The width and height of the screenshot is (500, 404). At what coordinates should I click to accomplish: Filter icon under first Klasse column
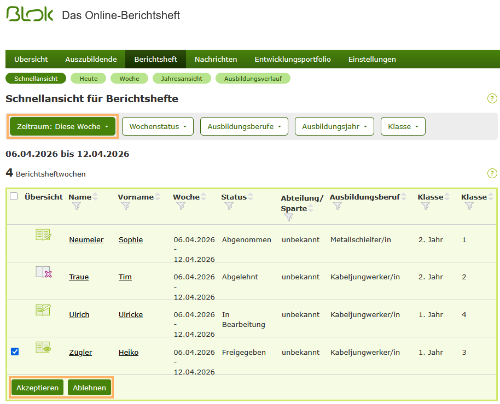click(x=425, y=206)
